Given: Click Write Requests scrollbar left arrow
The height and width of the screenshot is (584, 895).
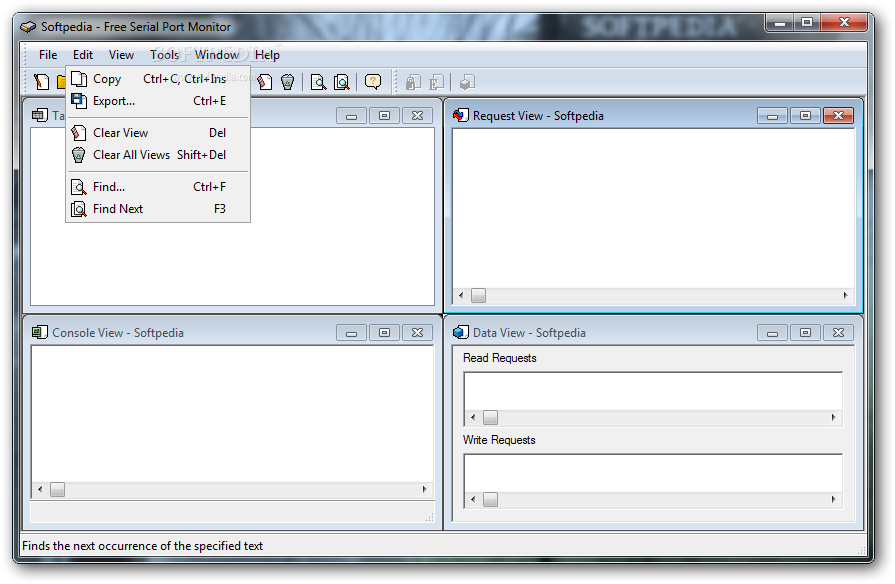Looking at the screenshot, I should tap(473, 500).
